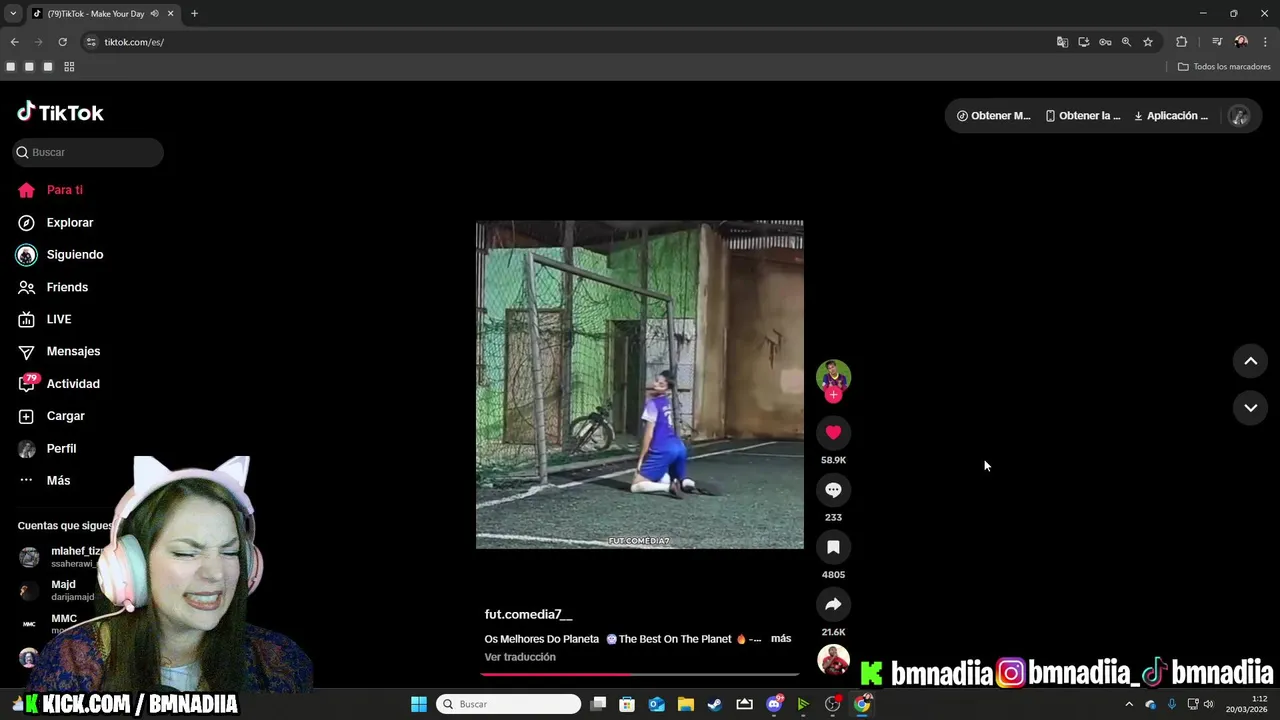The height and width of the screenshot is (720, 1280).
Task: Open Steam from the taskbar
Action: (715, 704)
